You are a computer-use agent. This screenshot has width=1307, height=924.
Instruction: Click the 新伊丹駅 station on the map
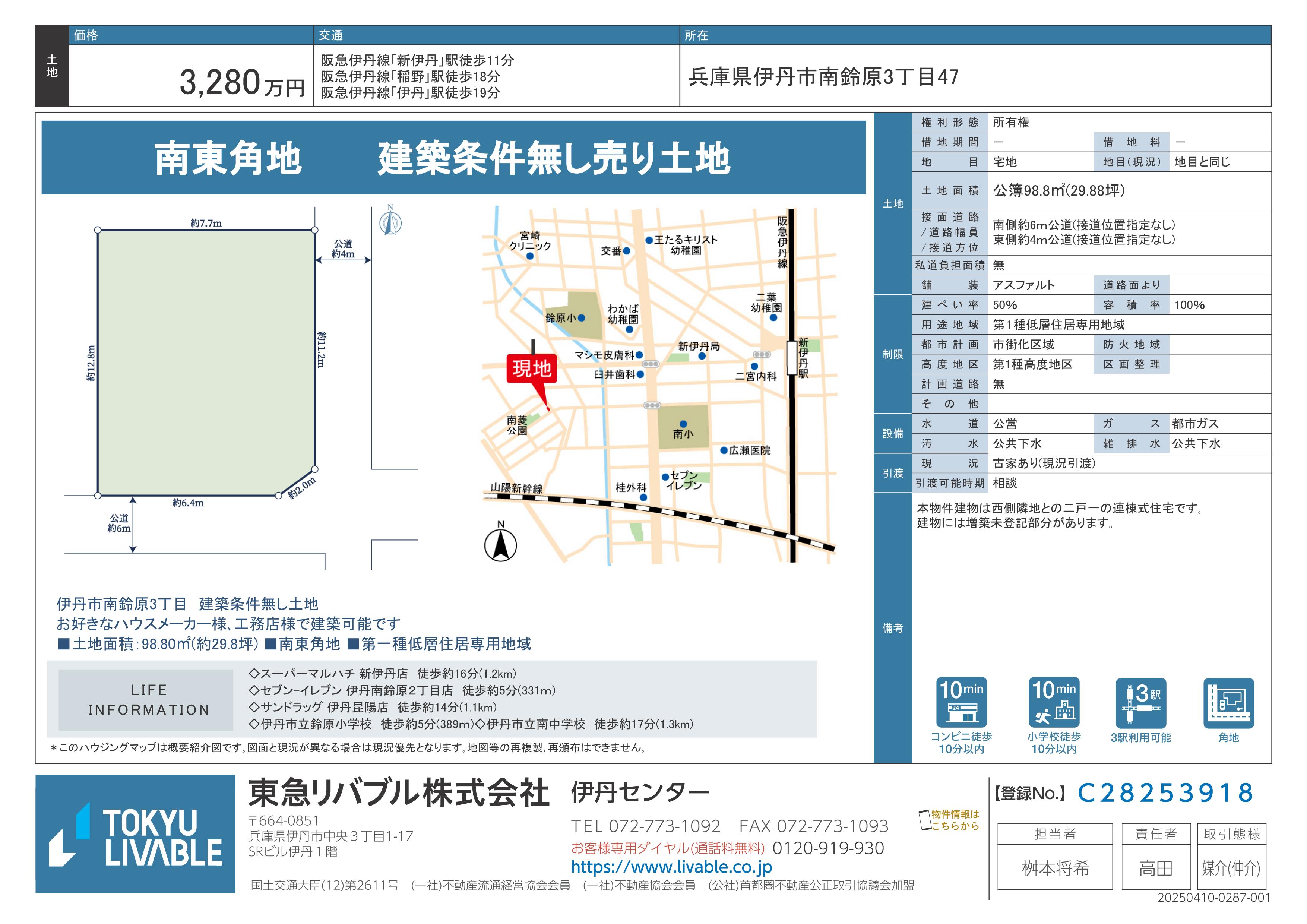point(792,358)
